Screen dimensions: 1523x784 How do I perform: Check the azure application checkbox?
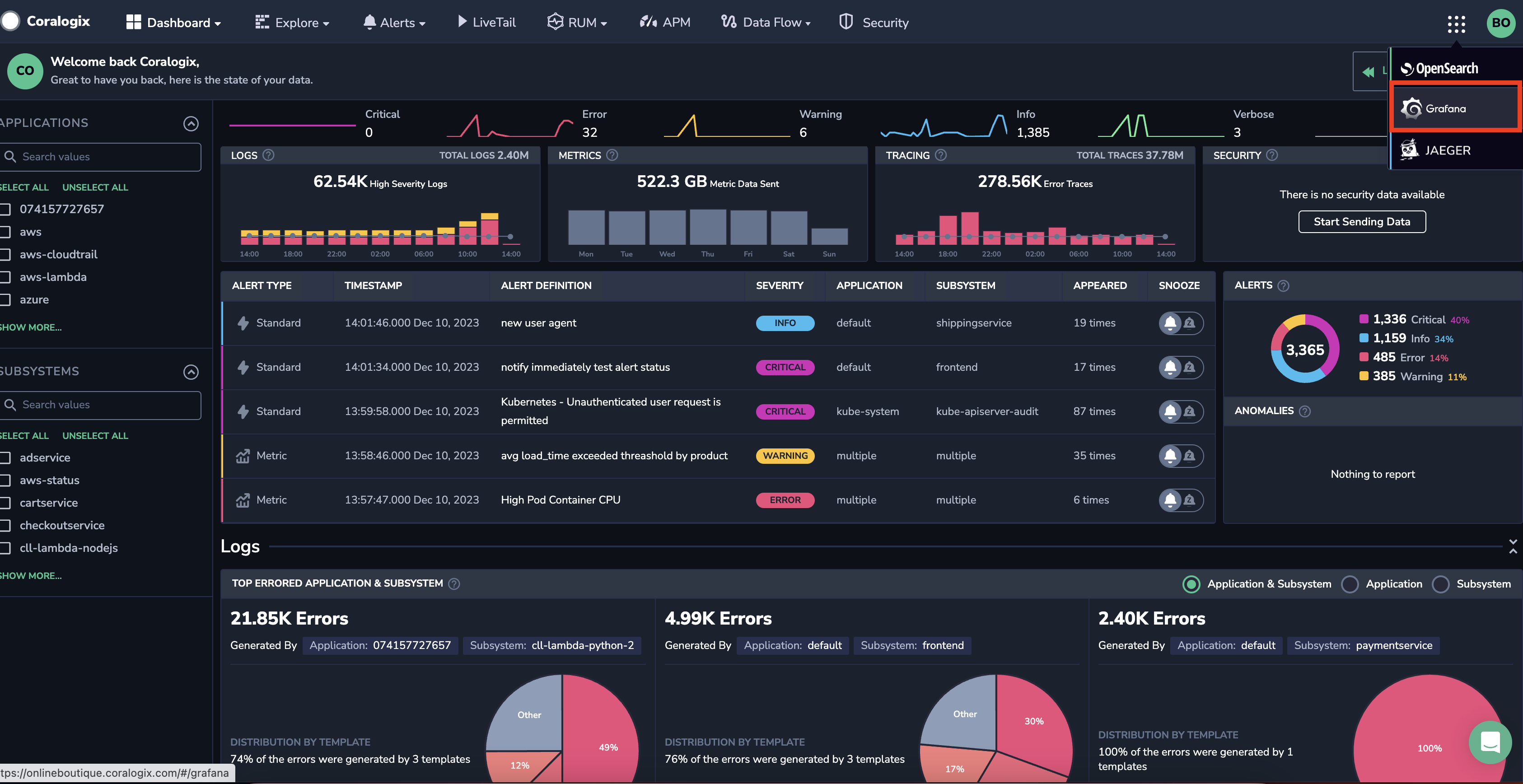[5, 300]
